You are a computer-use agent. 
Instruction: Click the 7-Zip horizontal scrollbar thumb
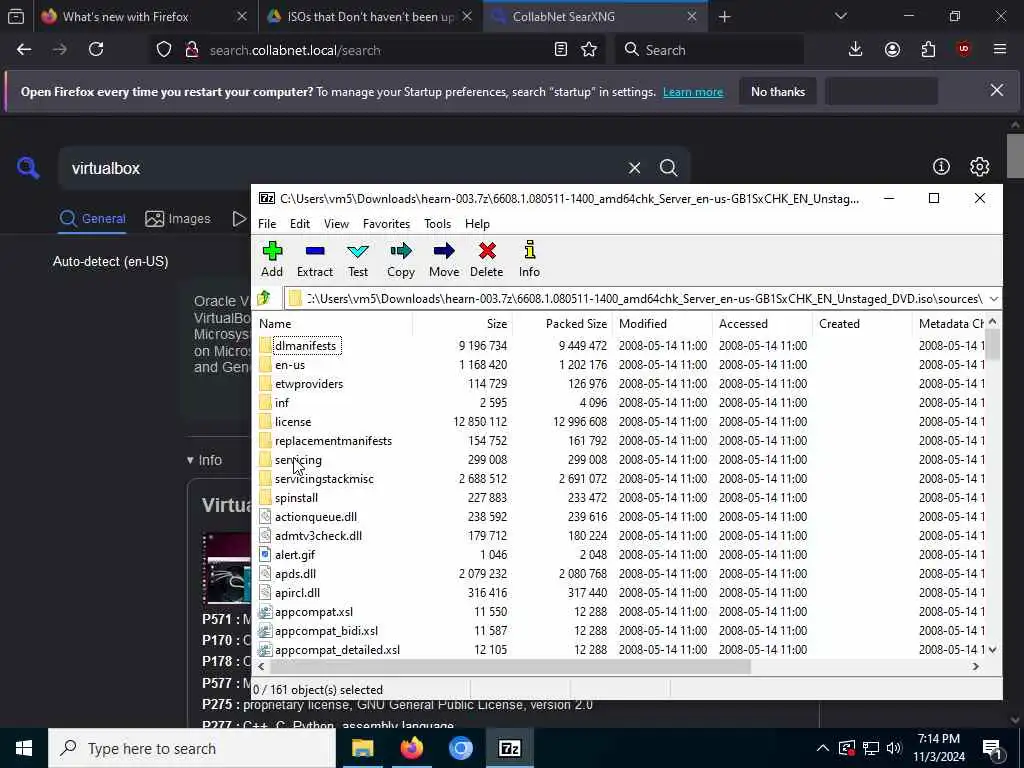point(510,667)
